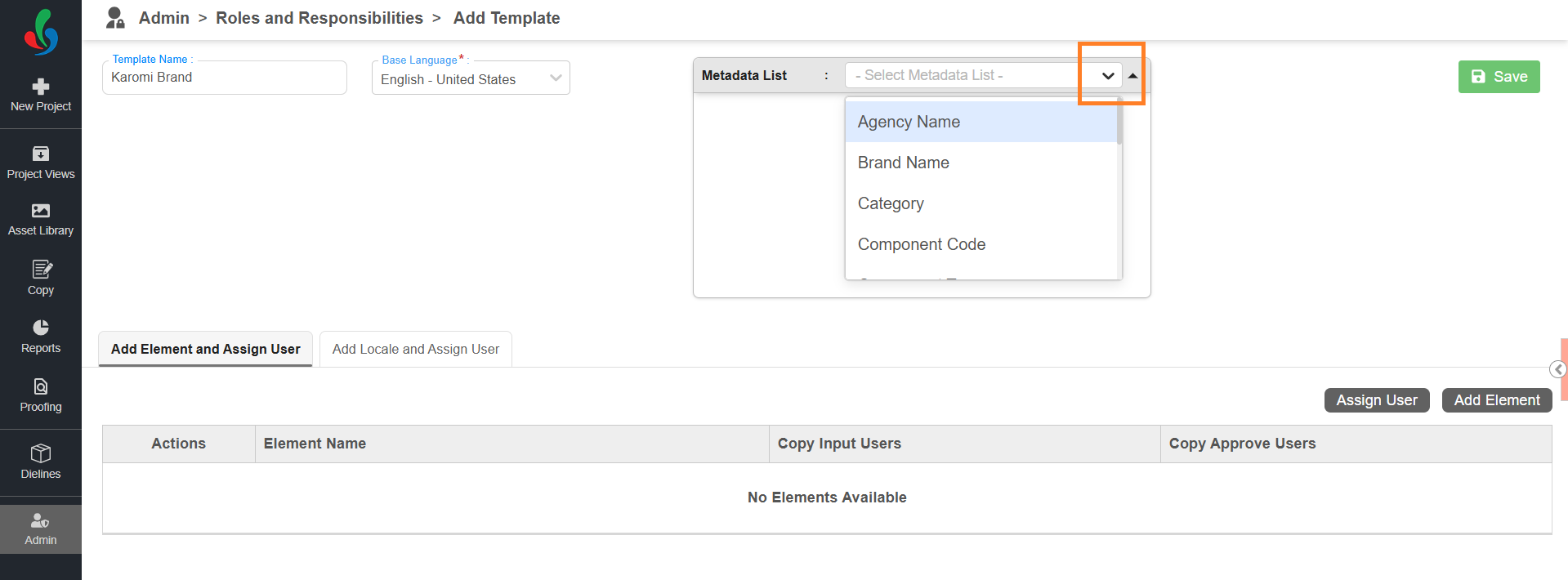Select Component Code metadata option
Viewport: 1568px width, 580px height.
(921, 245)
